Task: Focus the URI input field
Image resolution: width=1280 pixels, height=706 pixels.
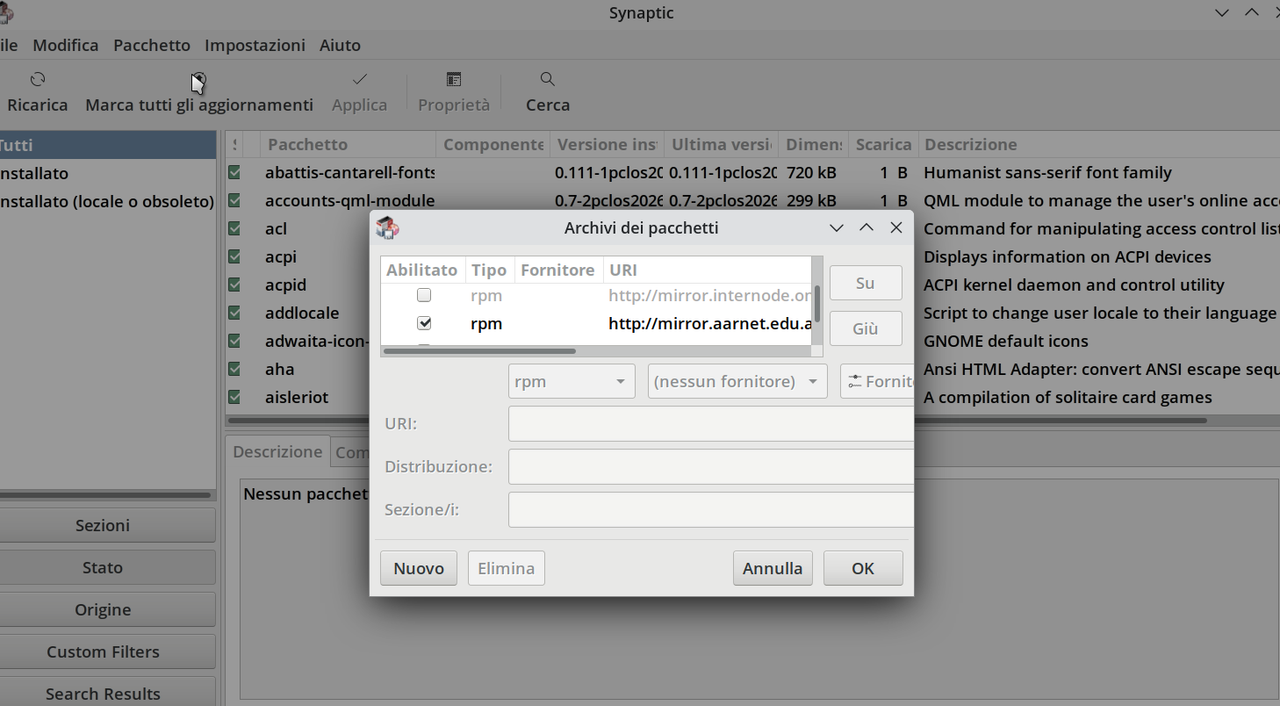Action: 711,424
